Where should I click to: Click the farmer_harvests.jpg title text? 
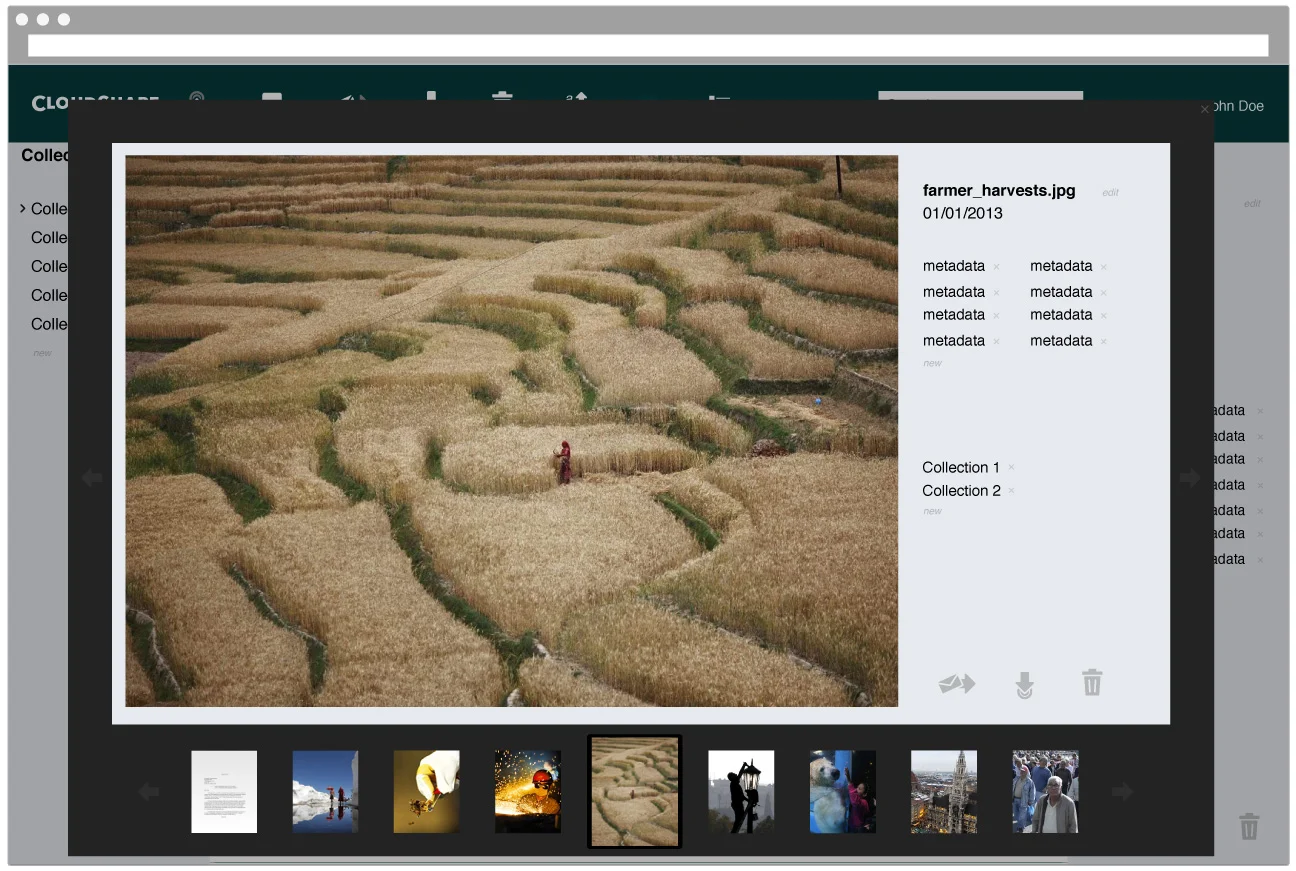click(999, 190)
